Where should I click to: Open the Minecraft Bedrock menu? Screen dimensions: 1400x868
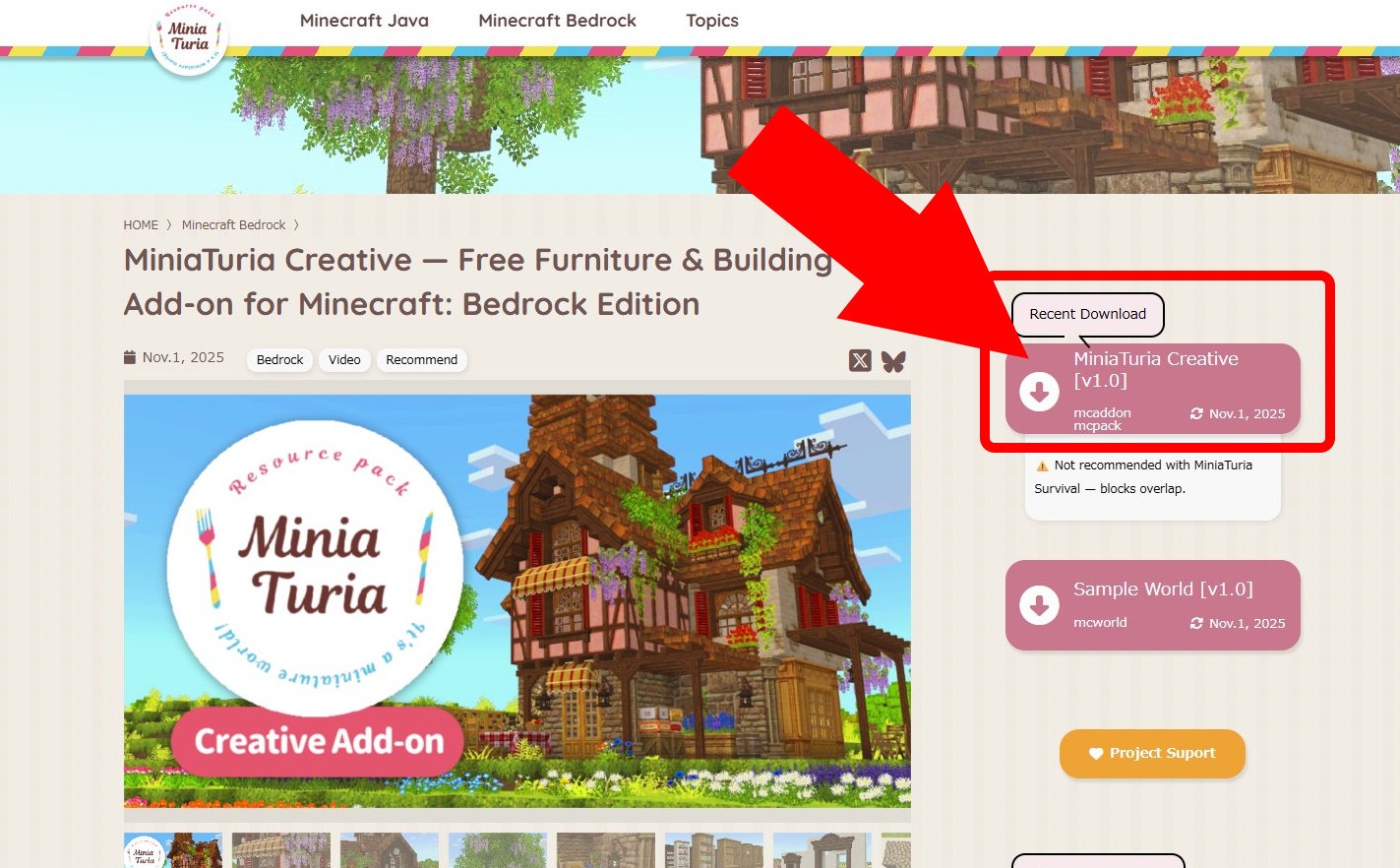tap(557, 21)
